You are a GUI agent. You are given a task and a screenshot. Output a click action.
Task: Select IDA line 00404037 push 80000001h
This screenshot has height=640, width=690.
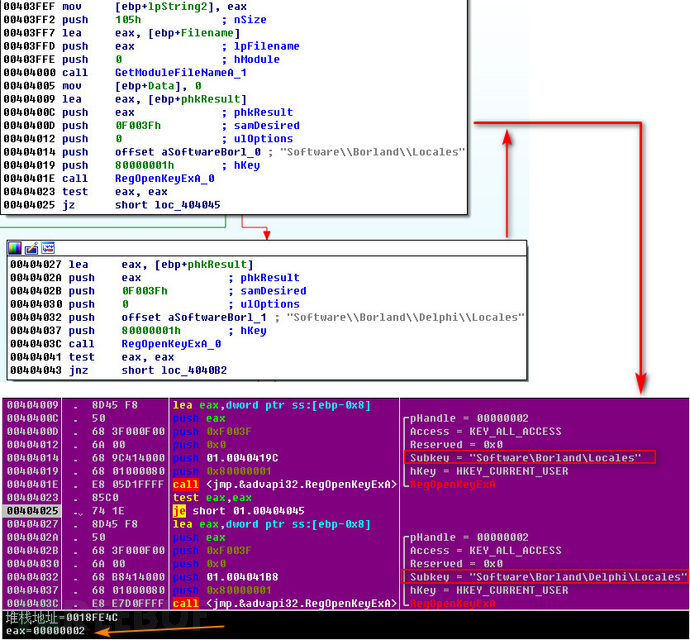pos(138,331)
